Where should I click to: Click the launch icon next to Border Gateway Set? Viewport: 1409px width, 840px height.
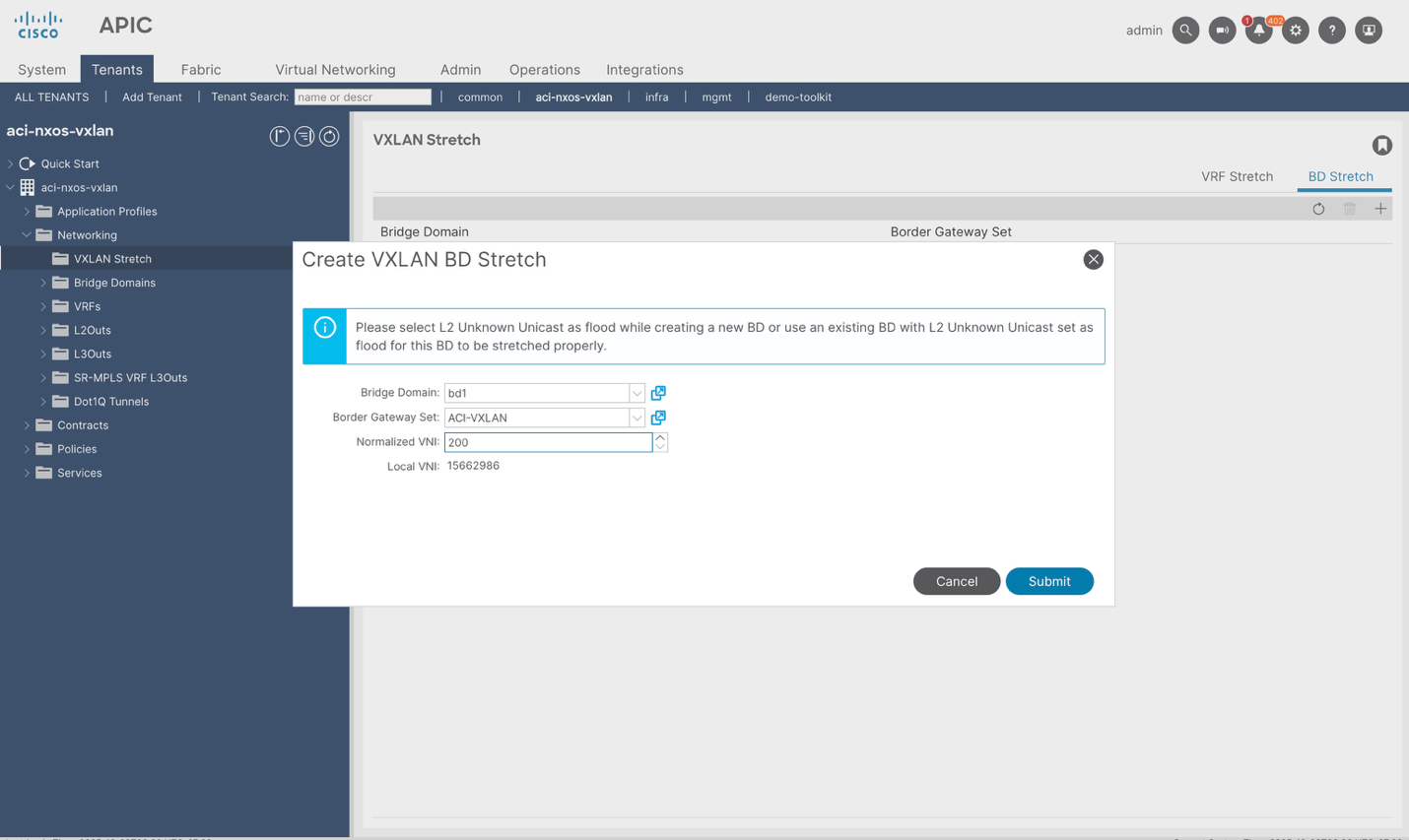pos(658,418)
